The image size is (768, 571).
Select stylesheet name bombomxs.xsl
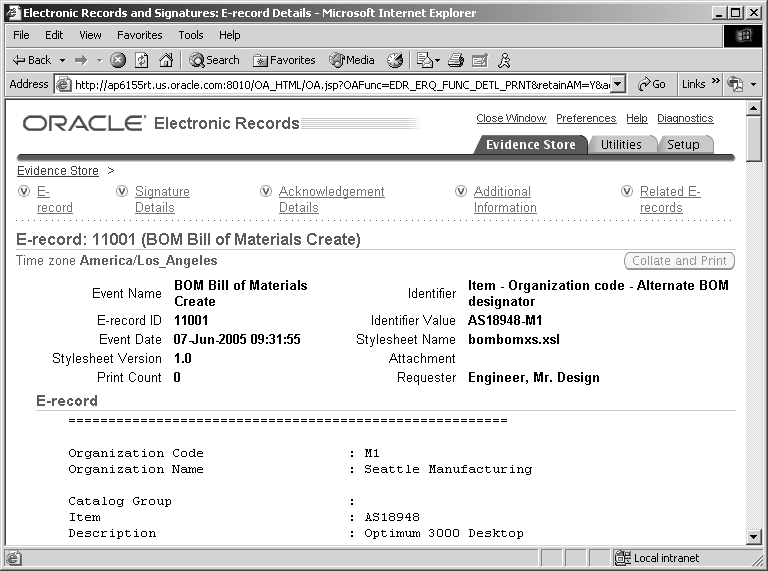click(514, 339)
